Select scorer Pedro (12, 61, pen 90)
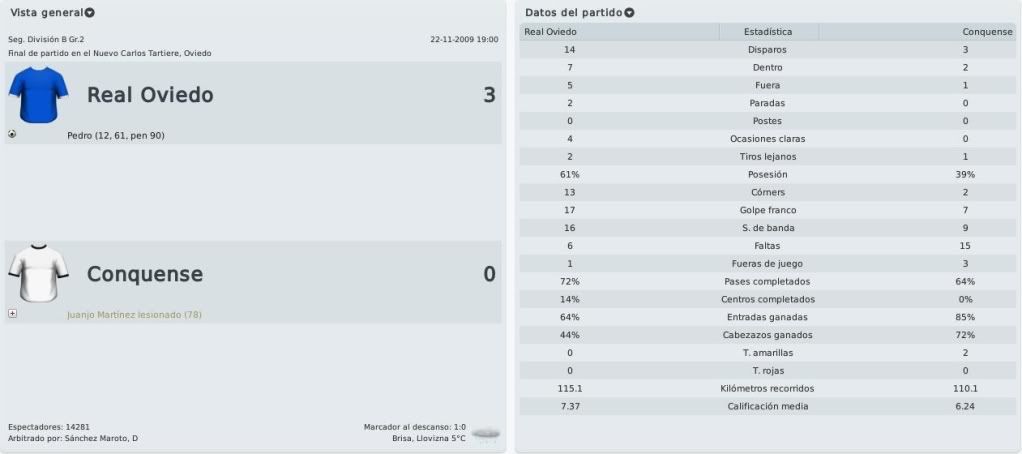The width and height of the screenshot is (1022, 454). click(x=116, y=135)
